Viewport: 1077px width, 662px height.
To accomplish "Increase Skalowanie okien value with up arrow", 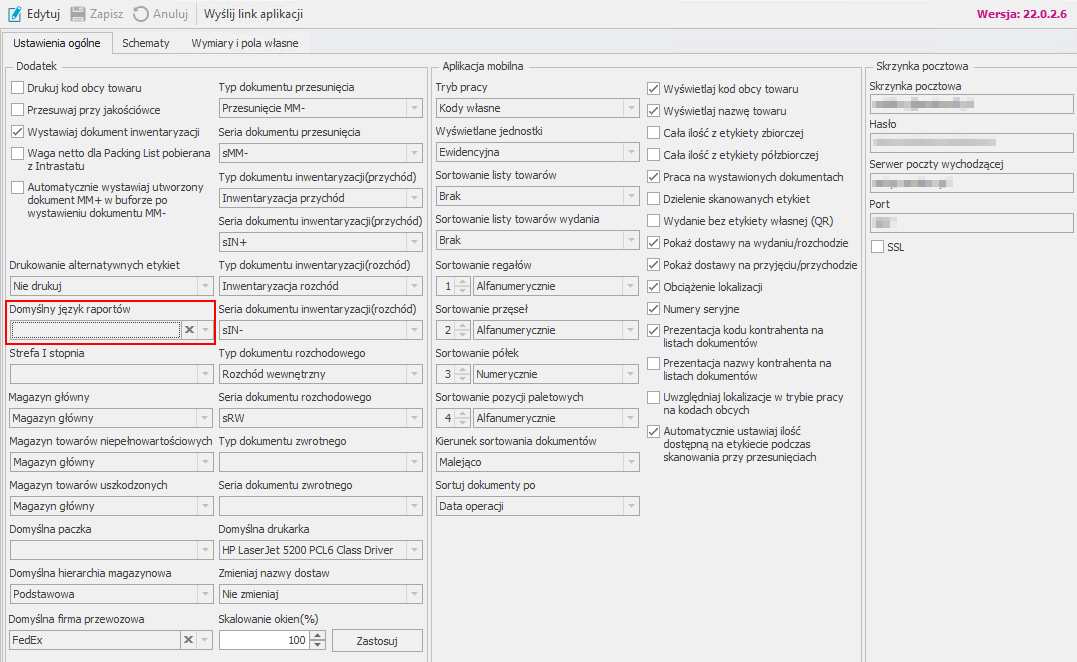I will [x=318, y=635].
